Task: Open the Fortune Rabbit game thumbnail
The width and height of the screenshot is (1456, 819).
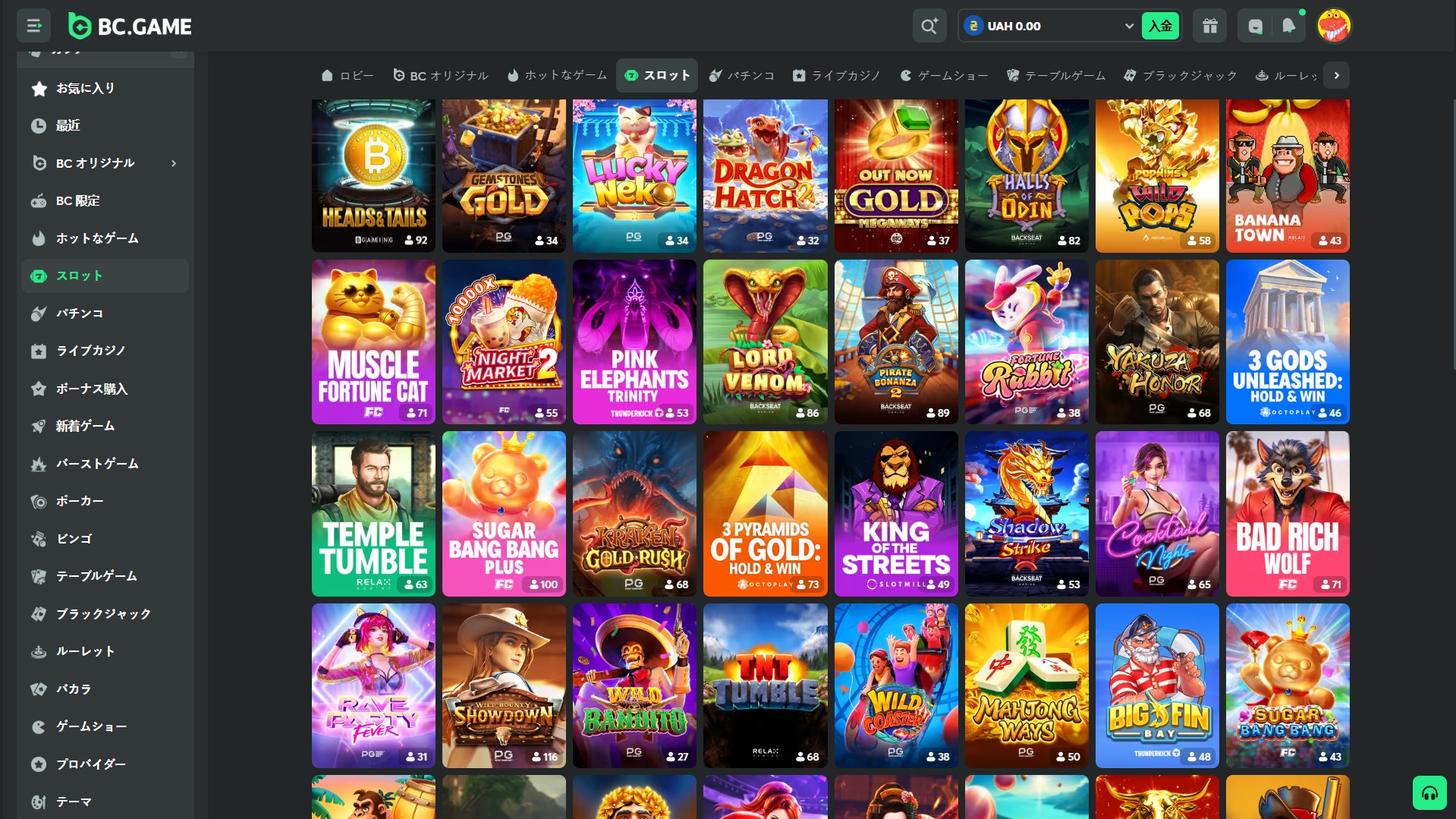Action: pyautogui.click(x=1027, y=342)
